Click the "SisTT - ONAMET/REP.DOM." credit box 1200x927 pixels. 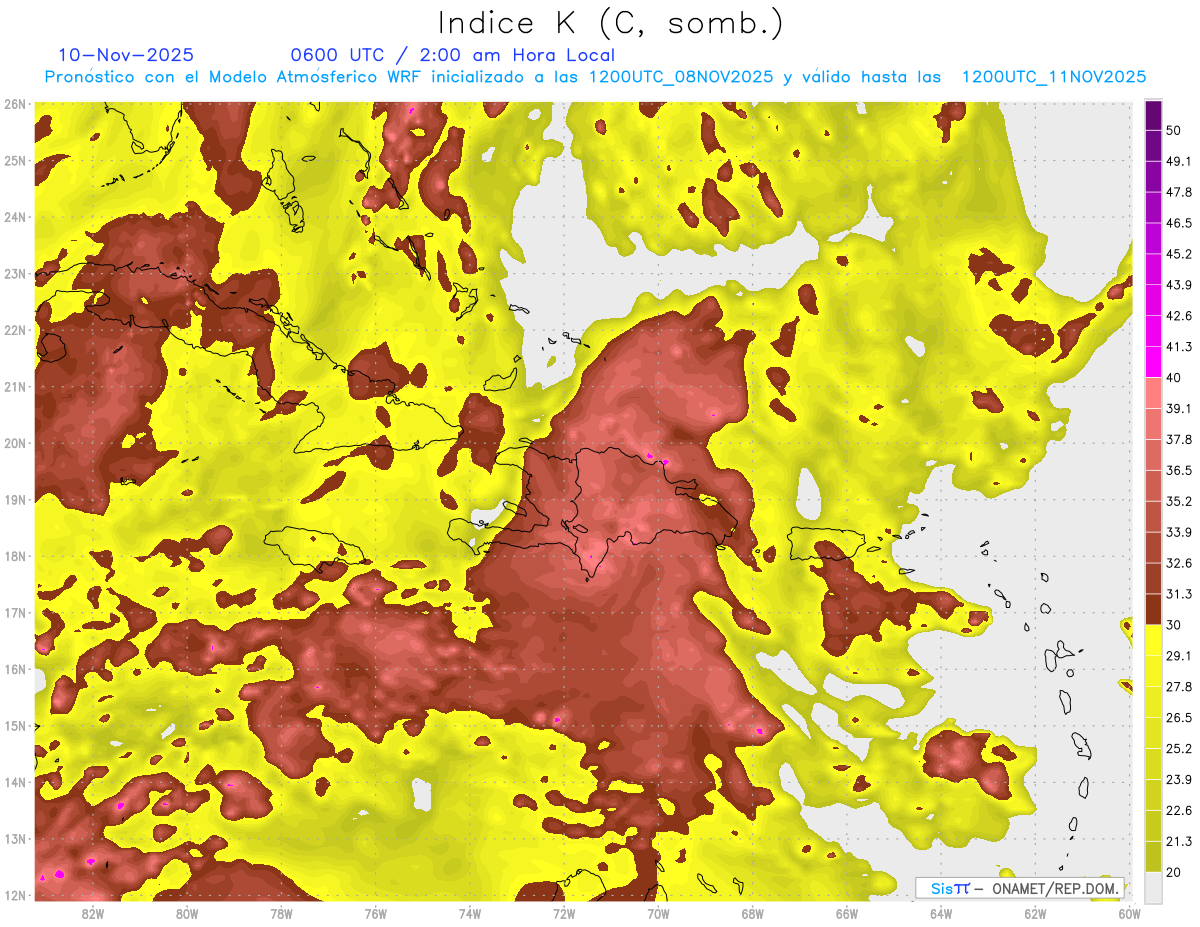point(1020,888)
